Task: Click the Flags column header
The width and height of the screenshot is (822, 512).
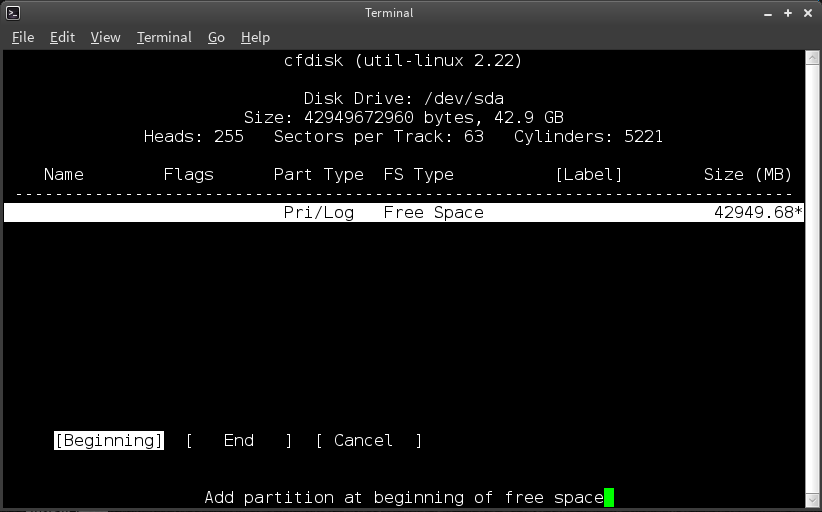Action: point(189,175)
